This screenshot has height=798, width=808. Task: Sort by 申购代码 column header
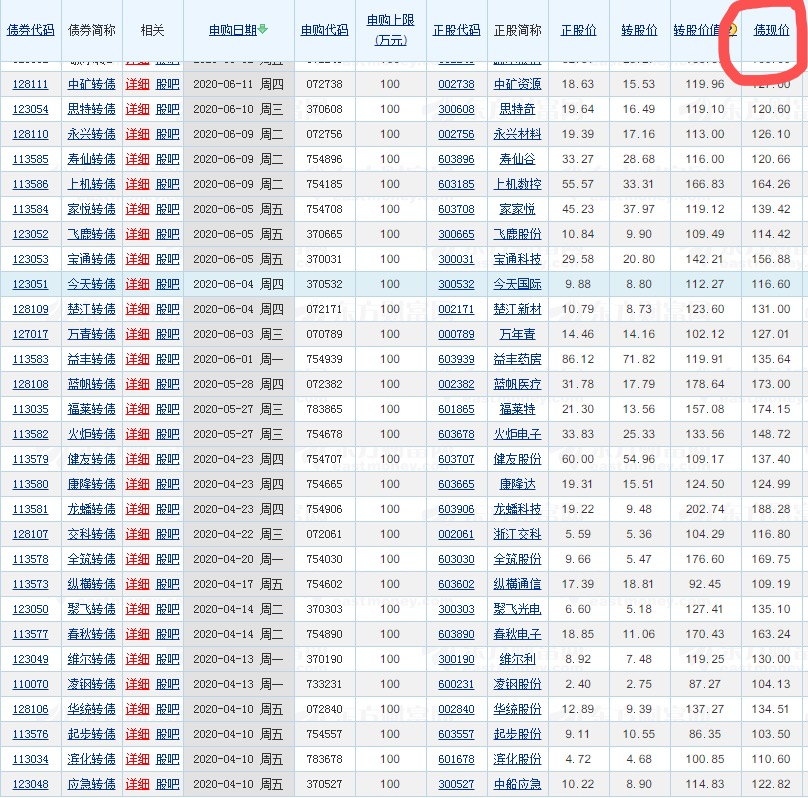coord(325,30)
